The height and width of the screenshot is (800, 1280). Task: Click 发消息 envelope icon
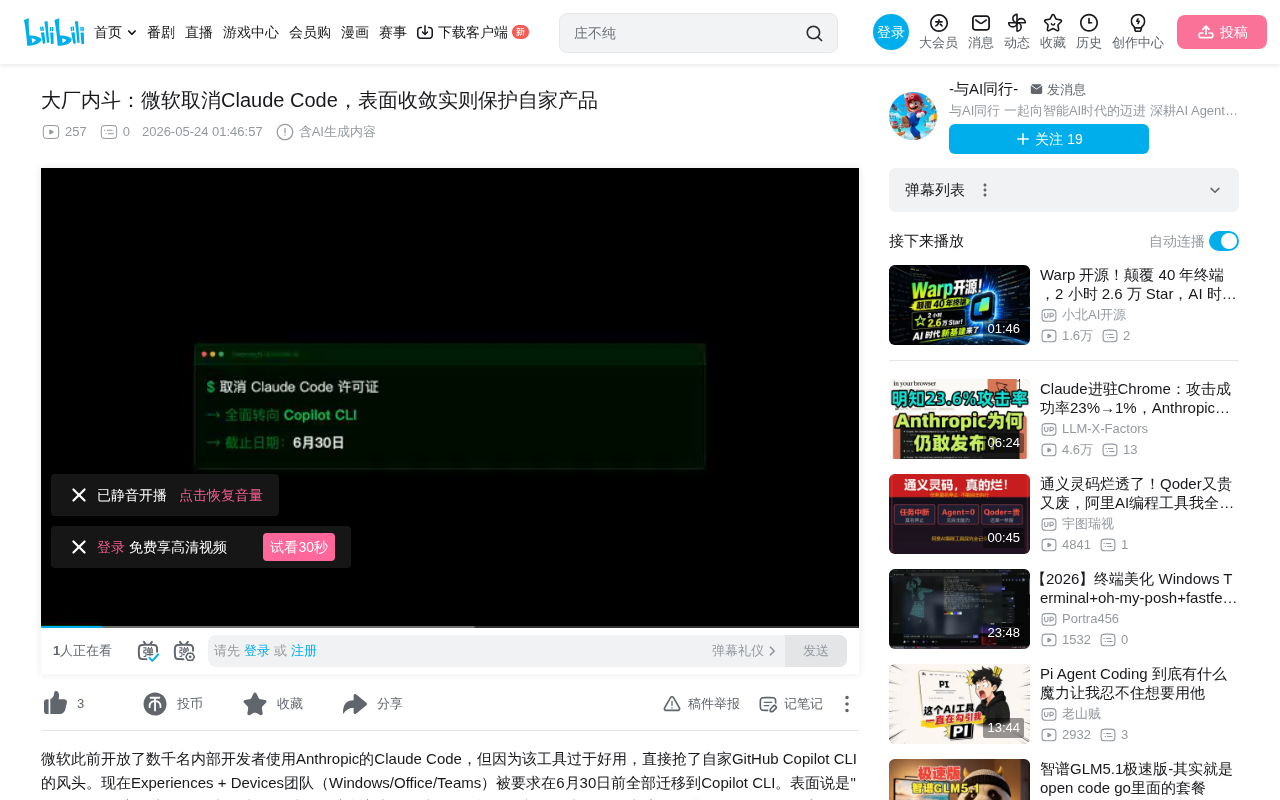pos(1036,89)
